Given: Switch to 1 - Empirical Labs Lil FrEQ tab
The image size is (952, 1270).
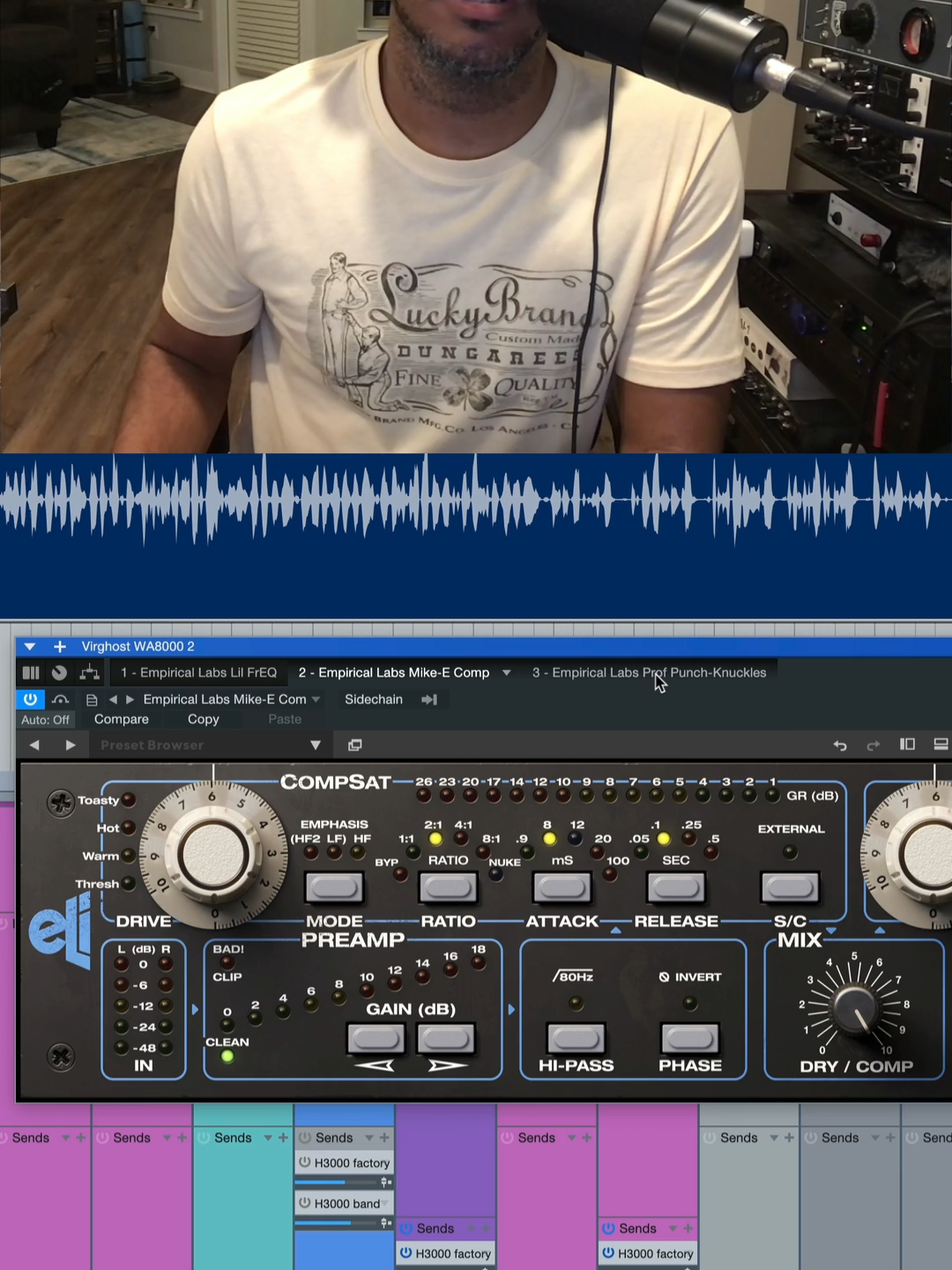Looking at the screenshot, I should 199,672.
